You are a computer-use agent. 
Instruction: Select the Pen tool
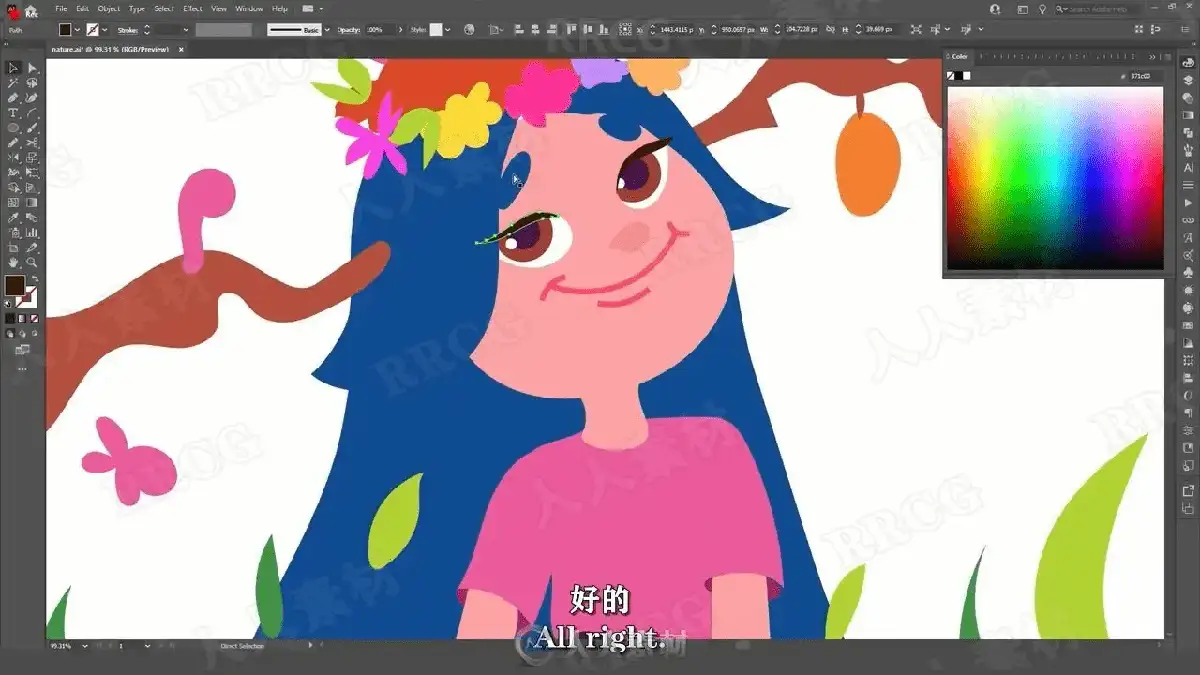pos(14,98)
